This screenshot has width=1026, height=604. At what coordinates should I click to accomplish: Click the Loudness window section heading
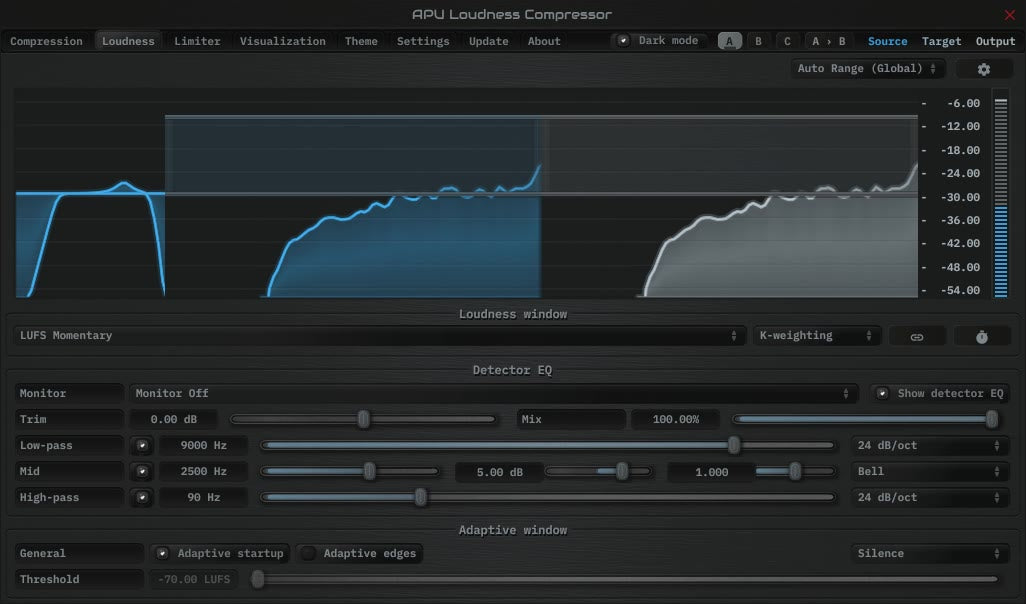(512, 314)
